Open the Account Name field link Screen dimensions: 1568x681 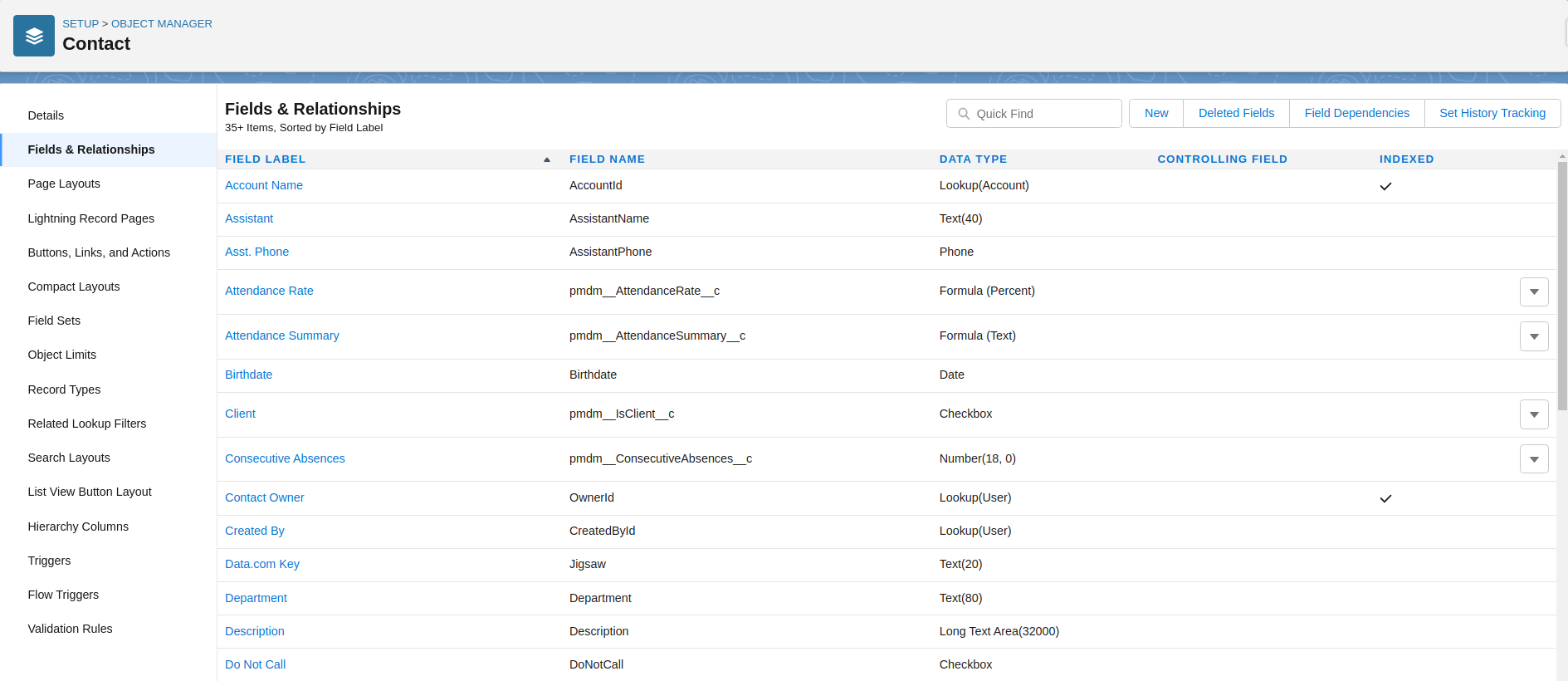(x=264, y=185)
